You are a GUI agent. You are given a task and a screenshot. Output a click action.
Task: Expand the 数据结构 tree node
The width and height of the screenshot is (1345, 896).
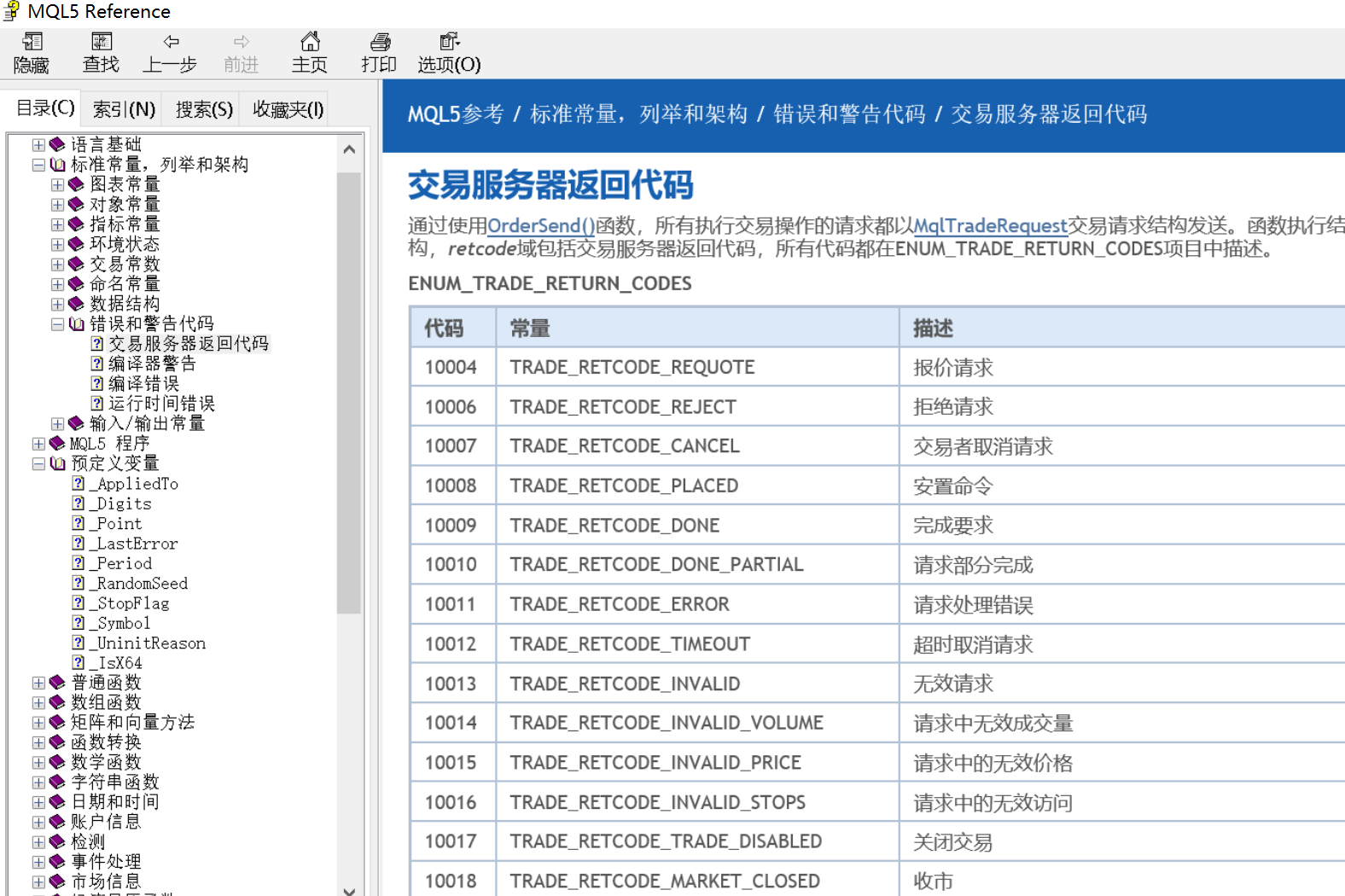57,304
